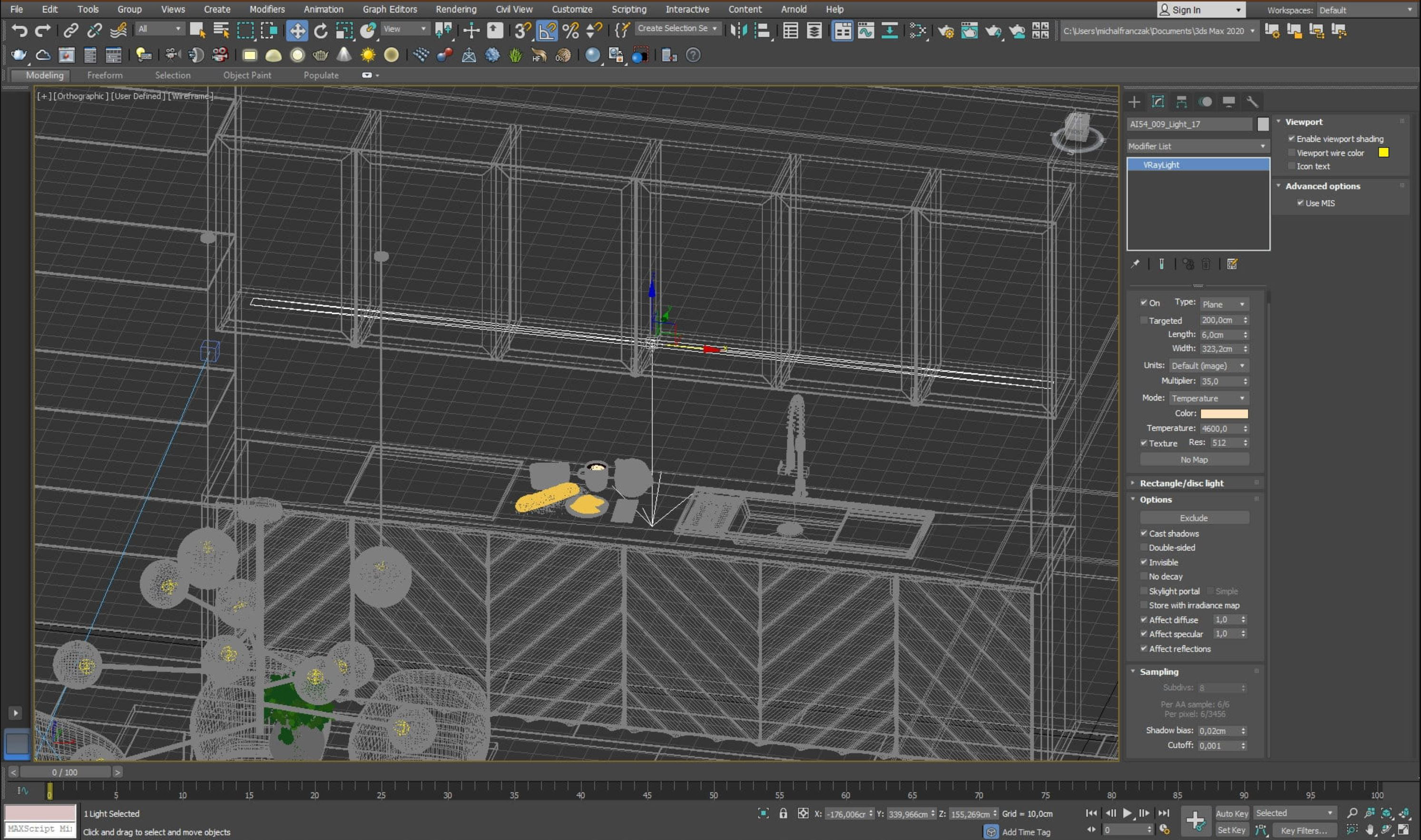Toggle the Angle Snap icon
The width and height of the screenshot is (1421, 840).
(546, 30)
